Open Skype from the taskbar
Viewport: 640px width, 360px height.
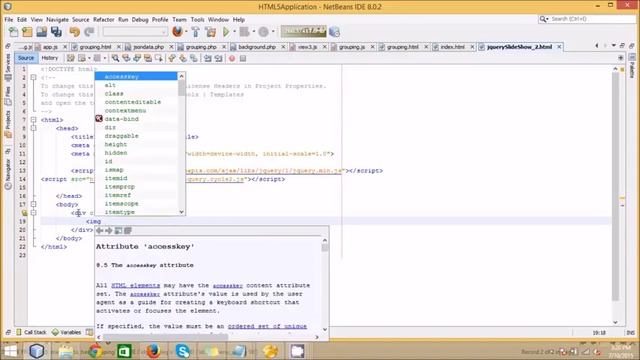182,351
